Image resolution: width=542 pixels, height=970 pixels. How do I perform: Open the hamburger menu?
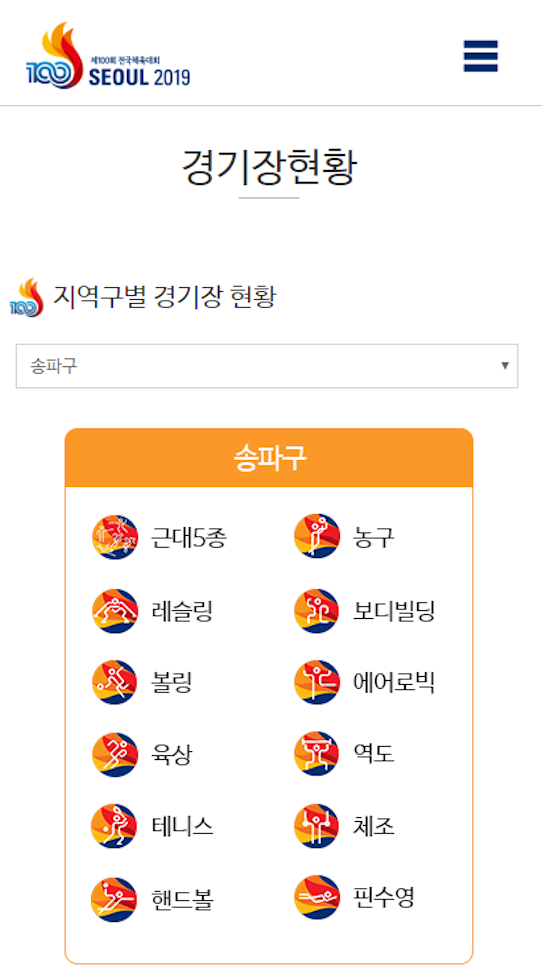click(x=480, y=56)
